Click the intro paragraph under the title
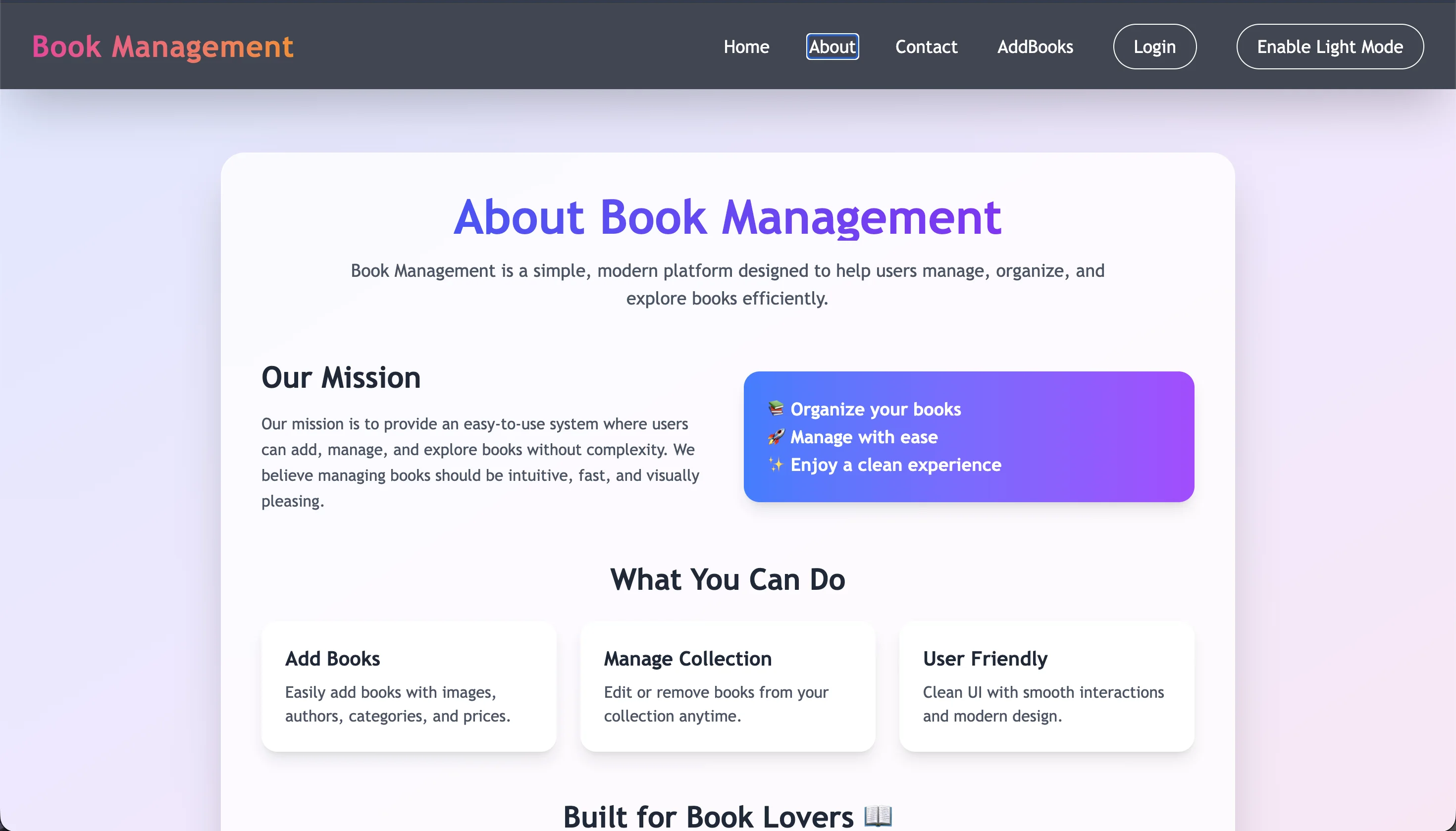Image resolution: width=1456 pixels, height=831 pixels. [x=727, y=284]
